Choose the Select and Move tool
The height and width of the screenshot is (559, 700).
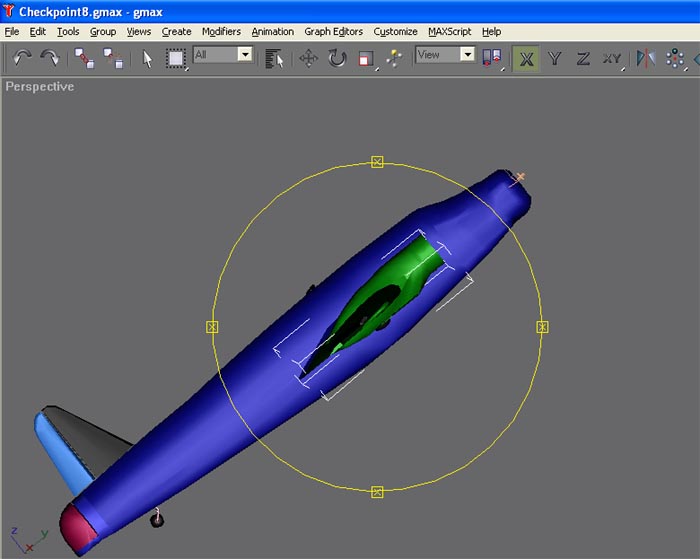[308, 58]
